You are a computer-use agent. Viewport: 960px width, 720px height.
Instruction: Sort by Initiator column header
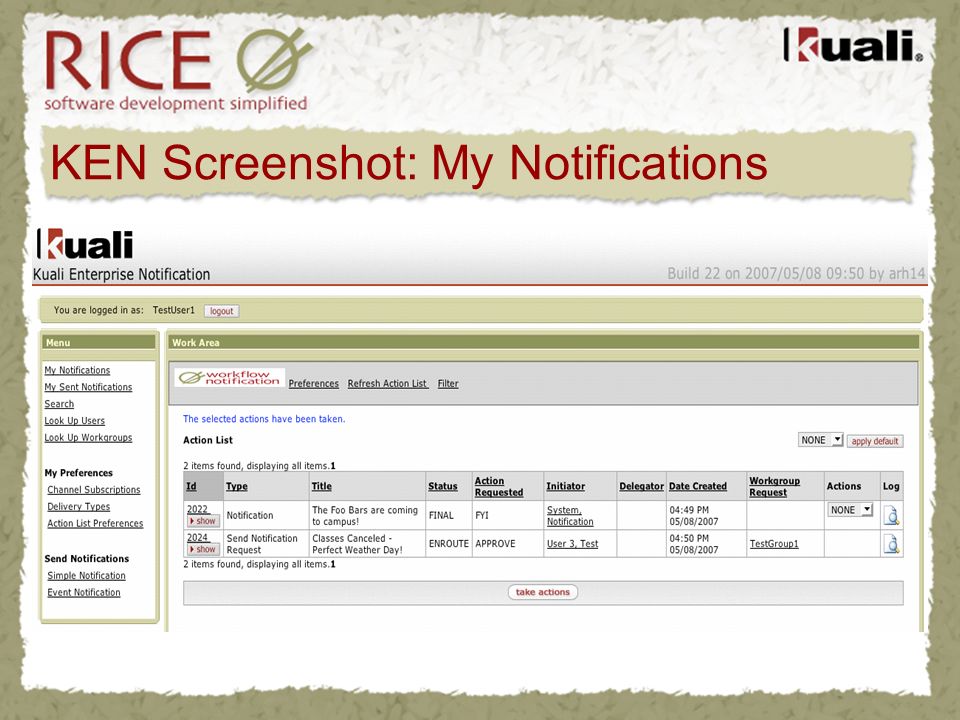(x=566, y=486)
